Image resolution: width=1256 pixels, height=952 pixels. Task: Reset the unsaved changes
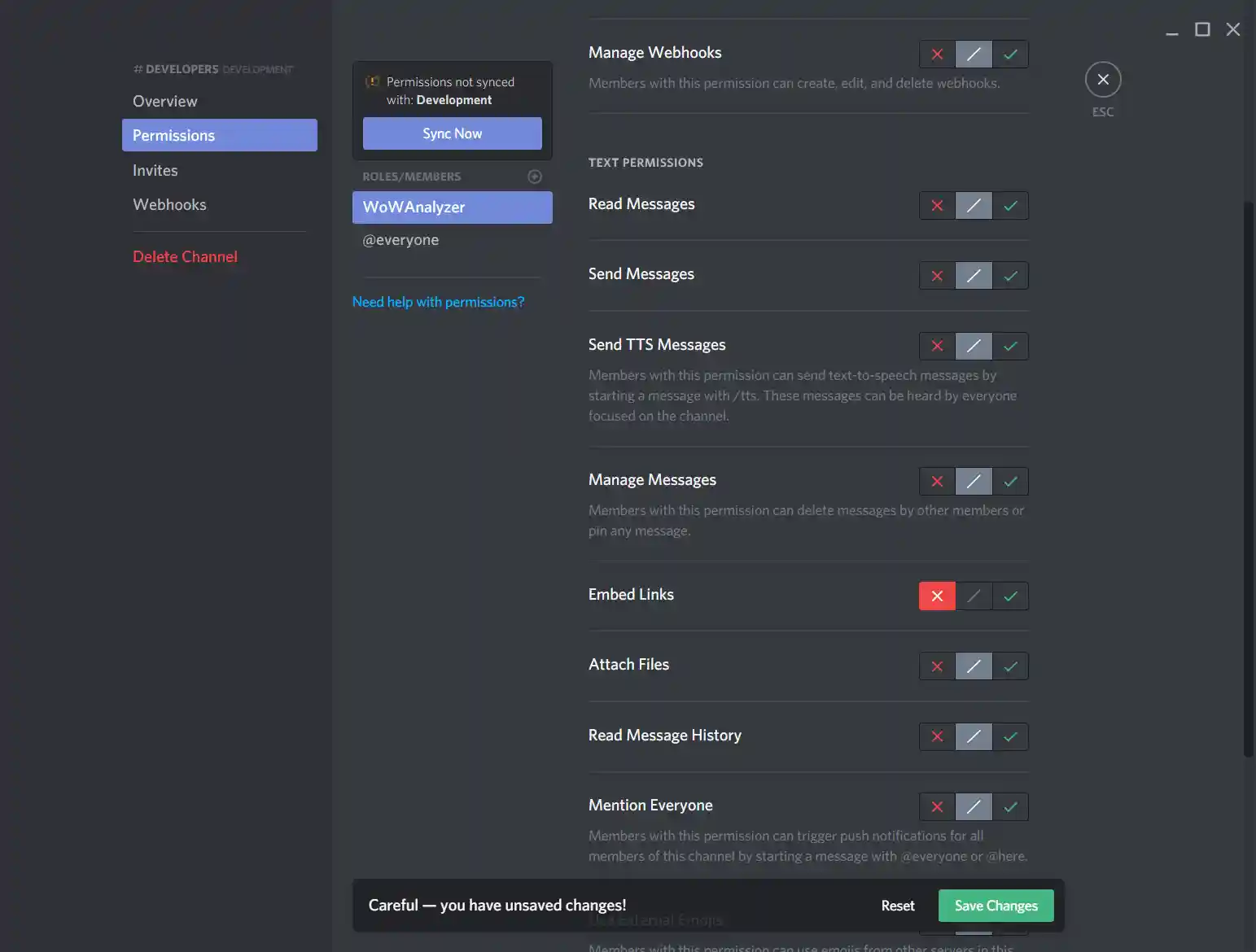tap(898, 906)
